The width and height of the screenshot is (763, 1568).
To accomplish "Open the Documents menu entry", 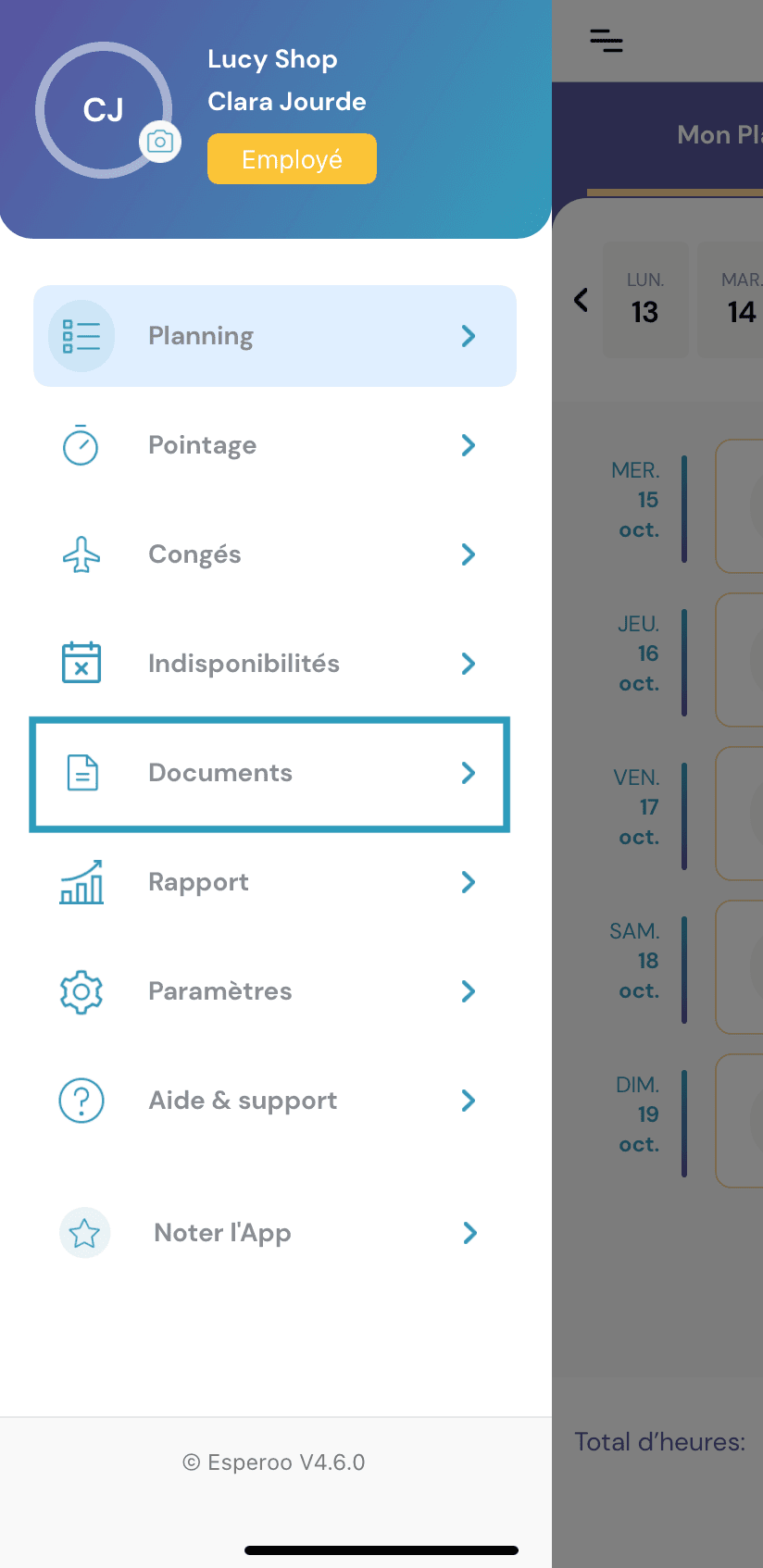I will [x=220, y=773].
